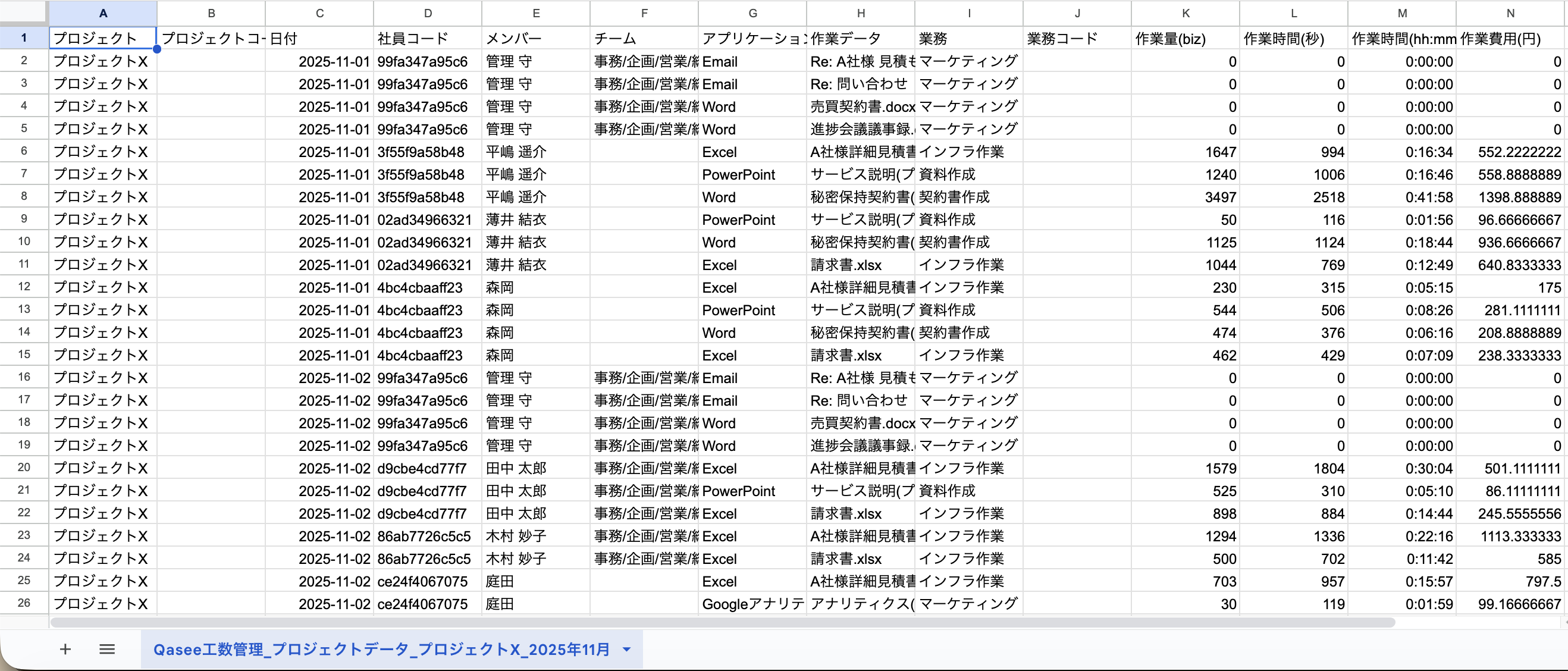Click cell with time 0:41:58

tap(1403, 197)
